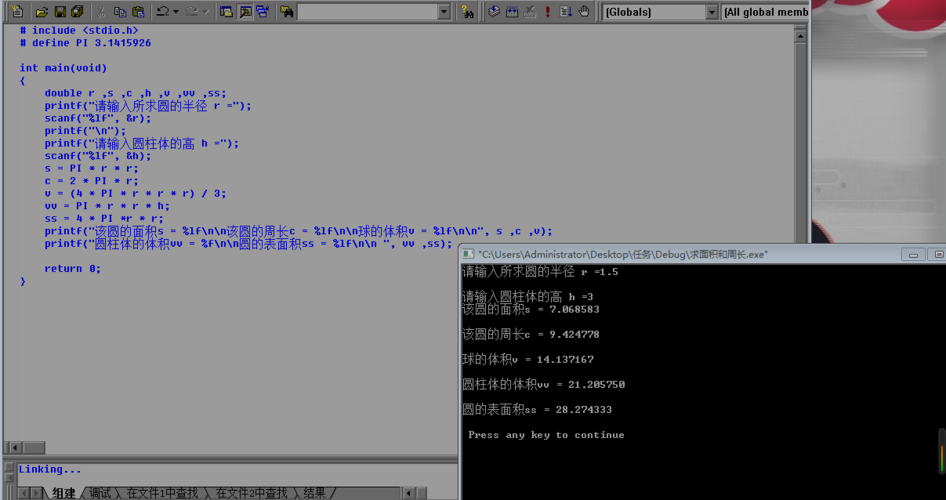Click console line '该圆的周长c = 9.424778'

pos(531,334)
